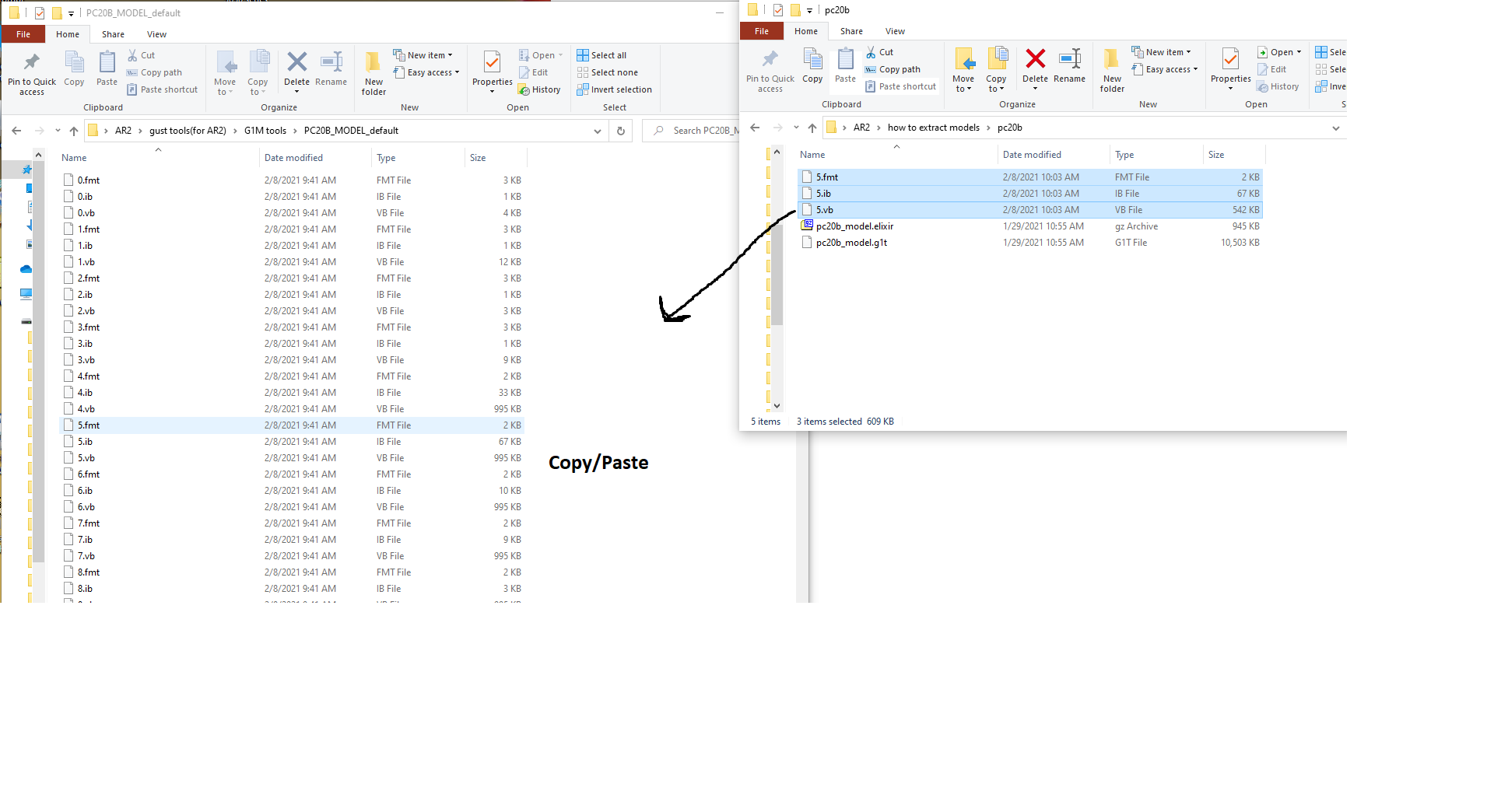Open the Share tab in left window
Screen dimensions: 1494x812
point(113,34)
